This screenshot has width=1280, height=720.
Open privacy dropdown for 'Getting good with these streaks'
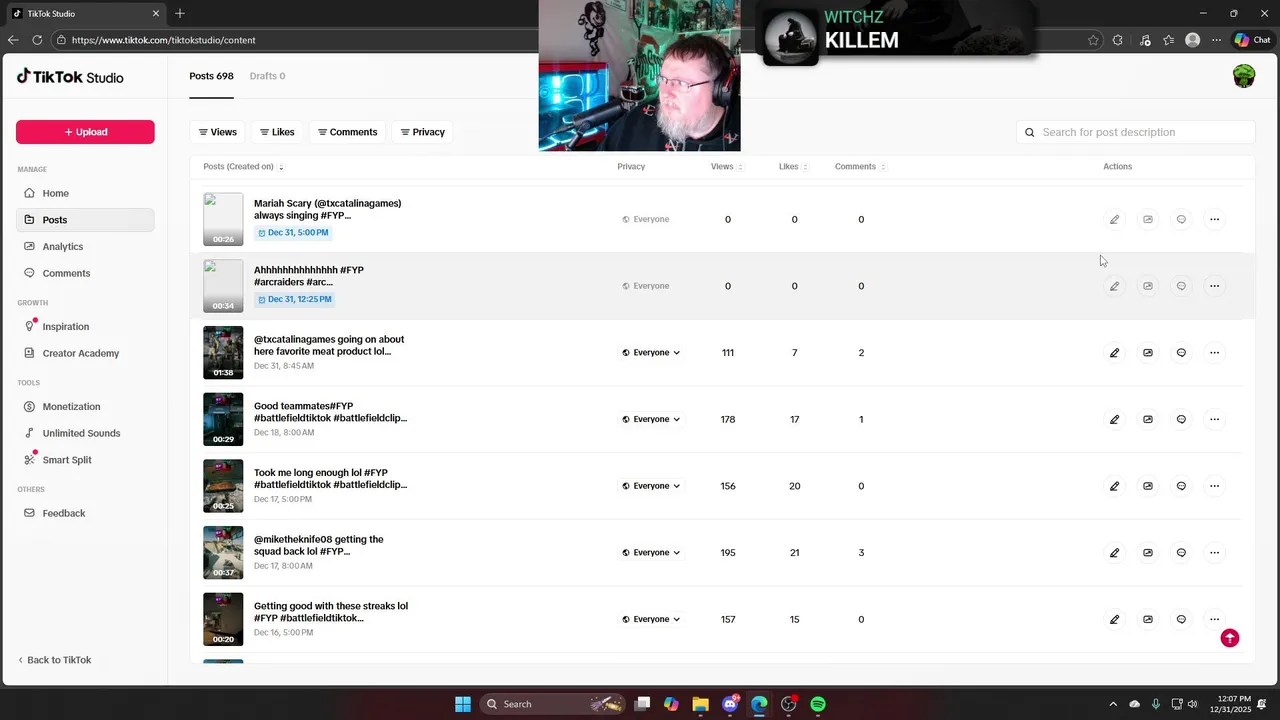tap(651, 619)
